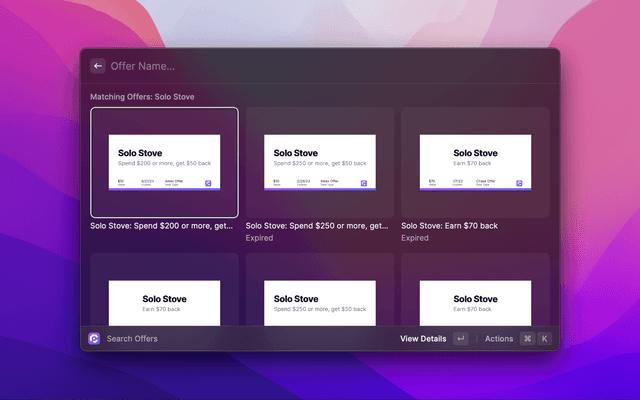Click the View Details button
640x400 pixels.
pyautogui.click(x=423, y=339)
